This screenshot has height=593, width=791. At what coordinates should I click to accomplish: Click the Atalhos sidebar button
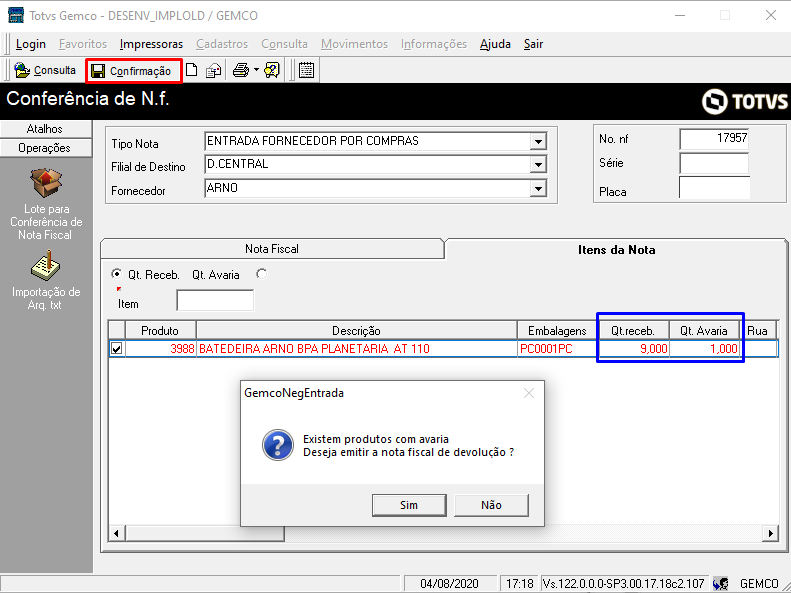click(45, 129)
